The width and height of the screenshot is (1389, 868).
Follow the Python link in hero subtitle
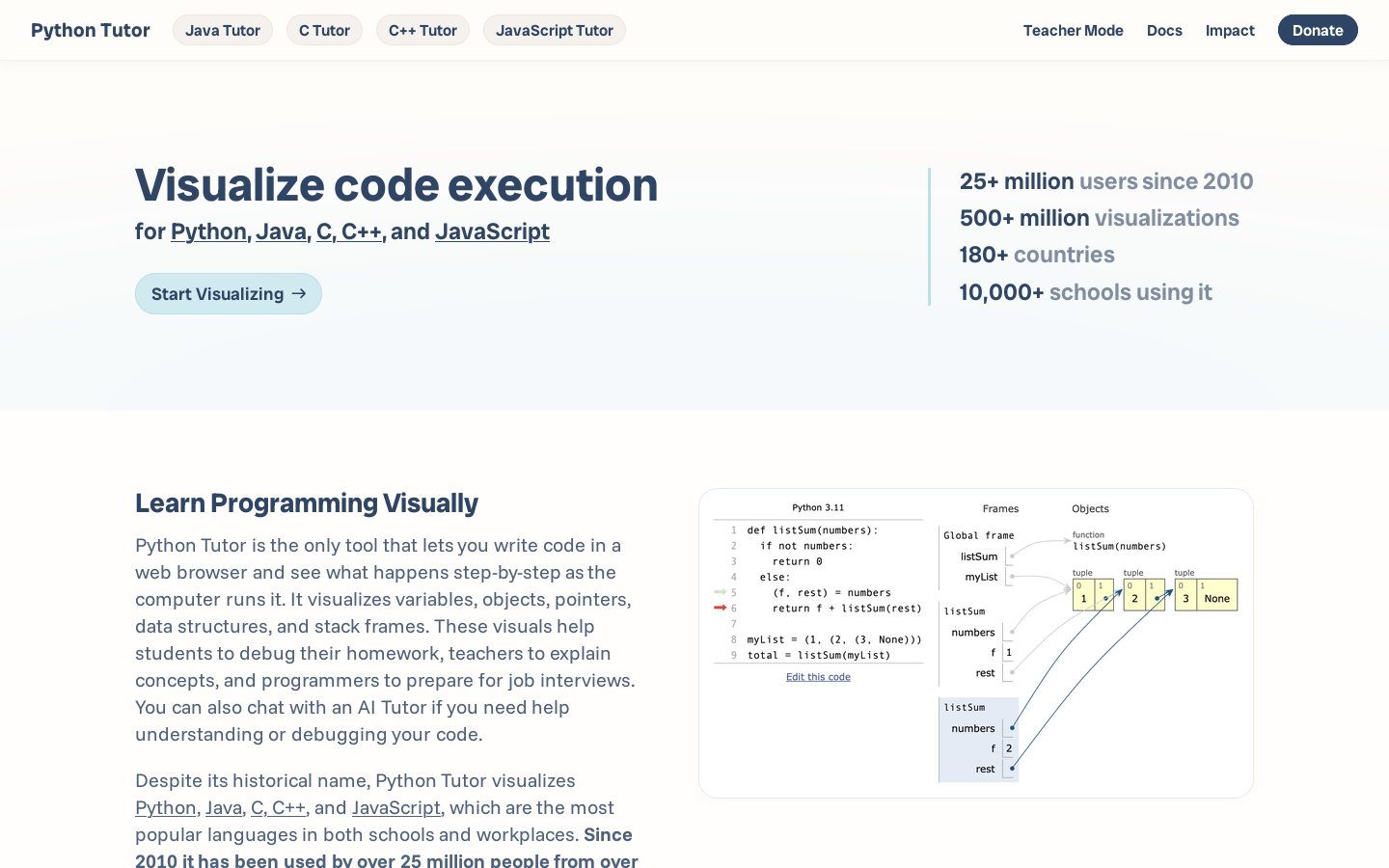(x=208, y=231)
